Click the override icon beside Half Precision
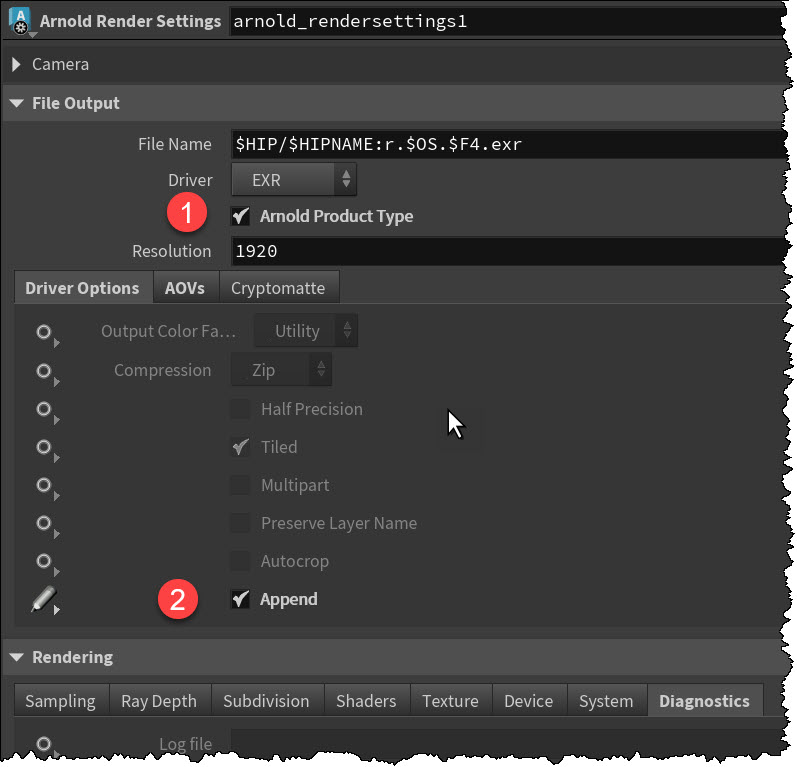 (44, 410)
